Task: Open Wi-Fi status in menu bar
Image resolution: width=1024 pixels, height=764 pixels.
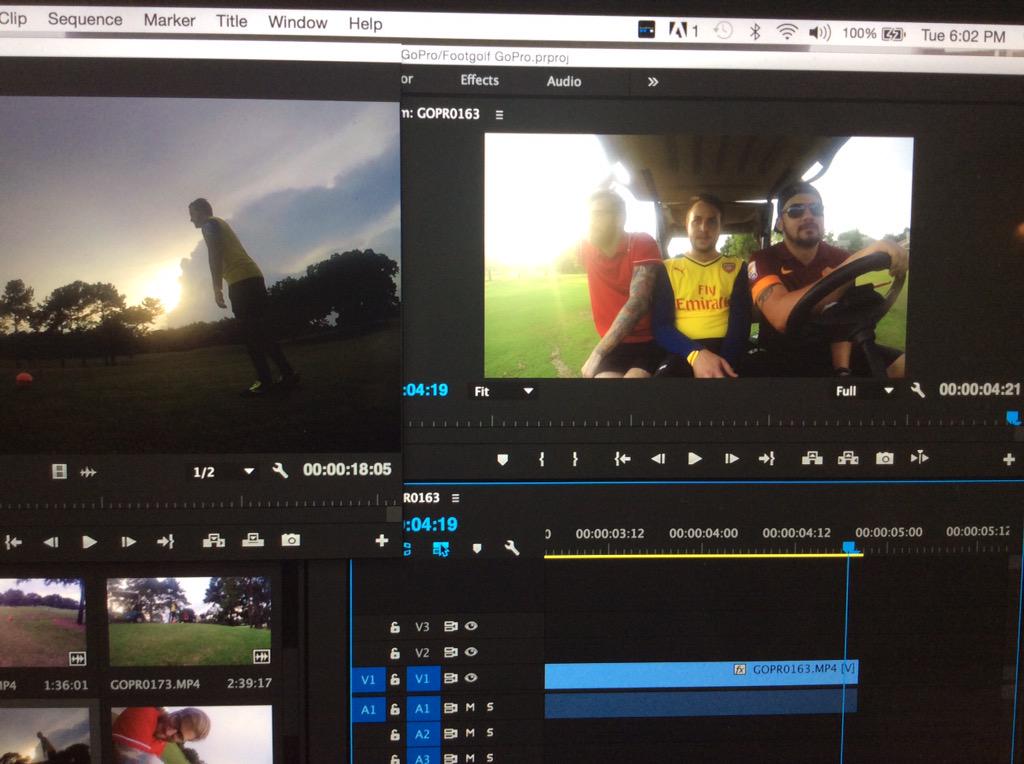Action: [x=787, y=31]
